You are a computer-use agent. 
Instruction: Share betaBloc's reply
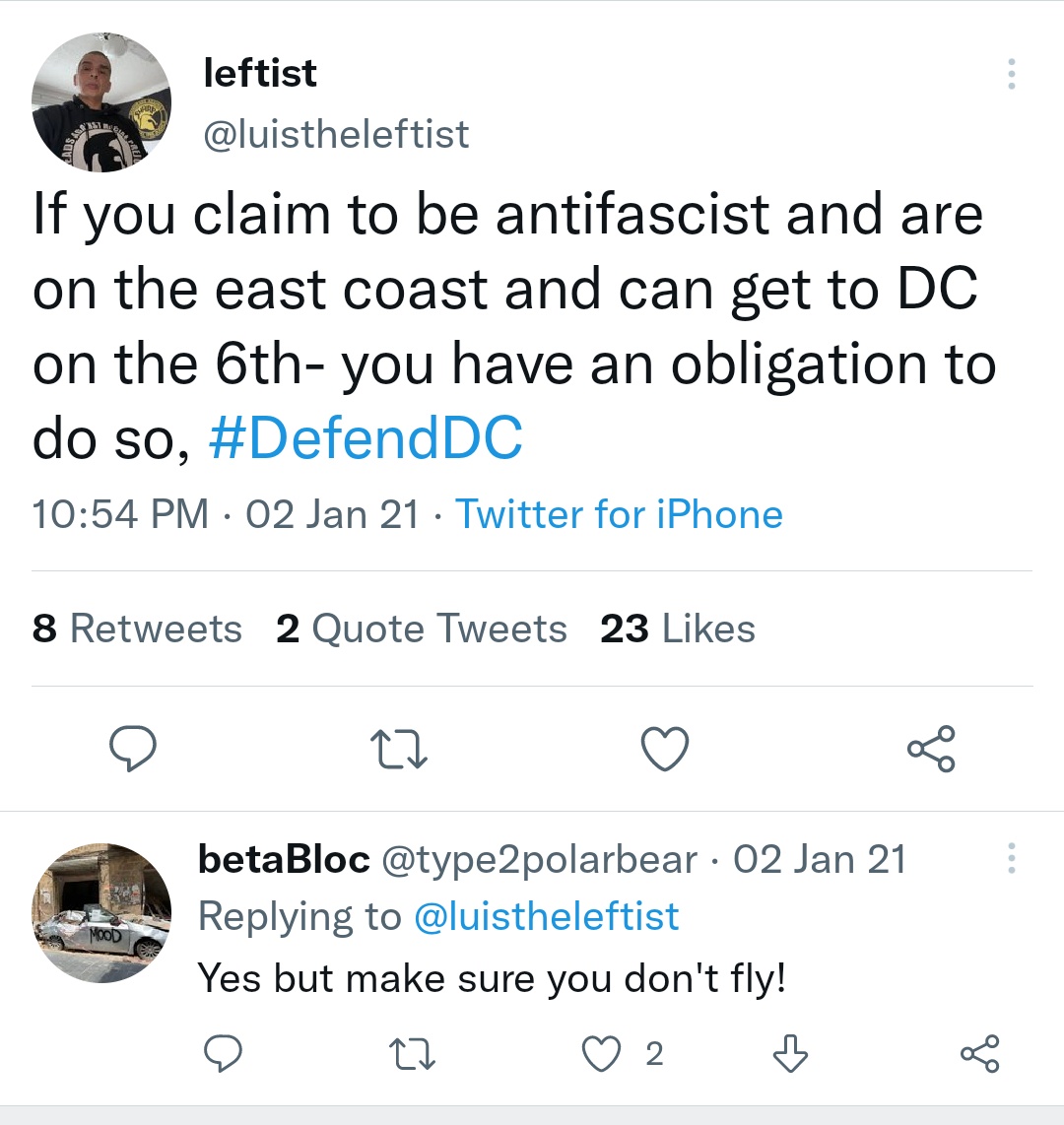tap(979, 1054)
